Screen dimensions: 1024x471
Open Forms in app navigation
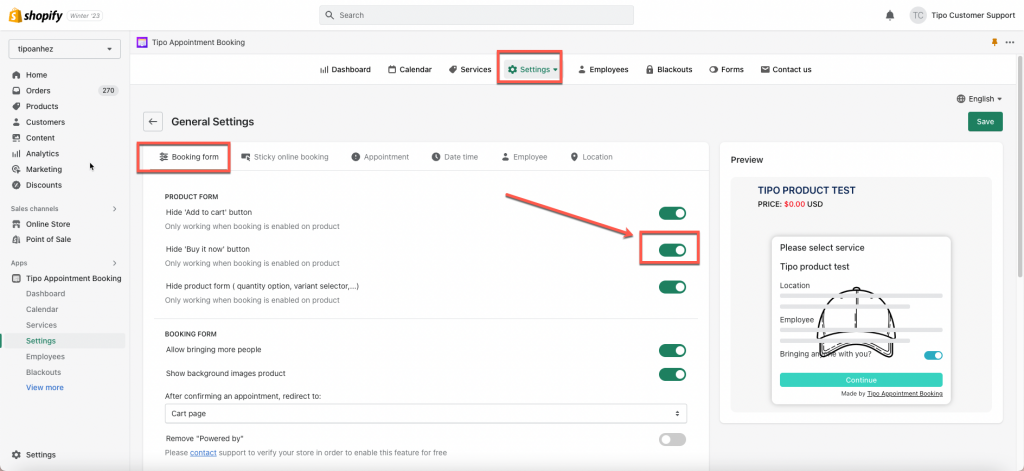pyautogui.click(x=726, y=69)
